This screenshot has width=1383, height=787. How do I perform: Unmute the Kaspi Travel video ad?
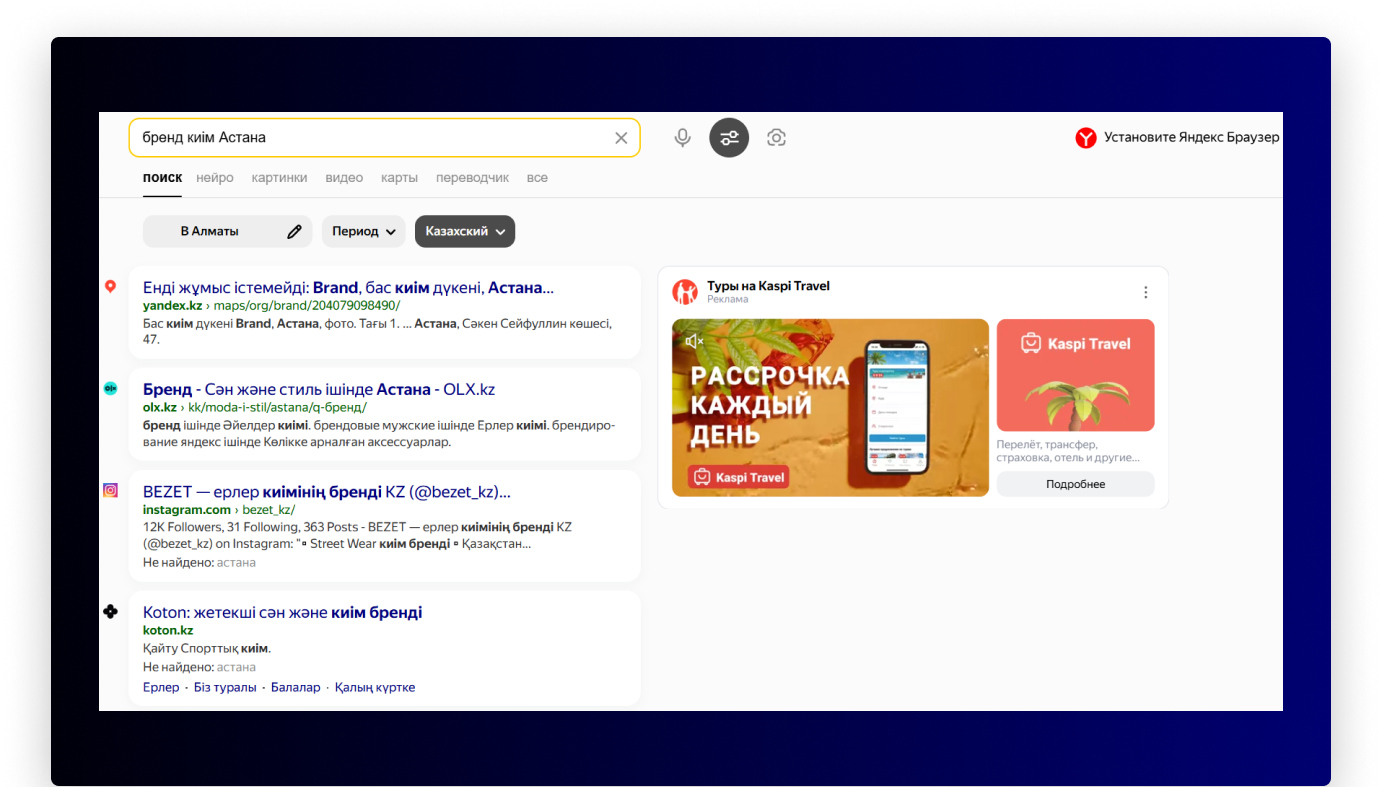pyautogui.click(x=695, y=340)
